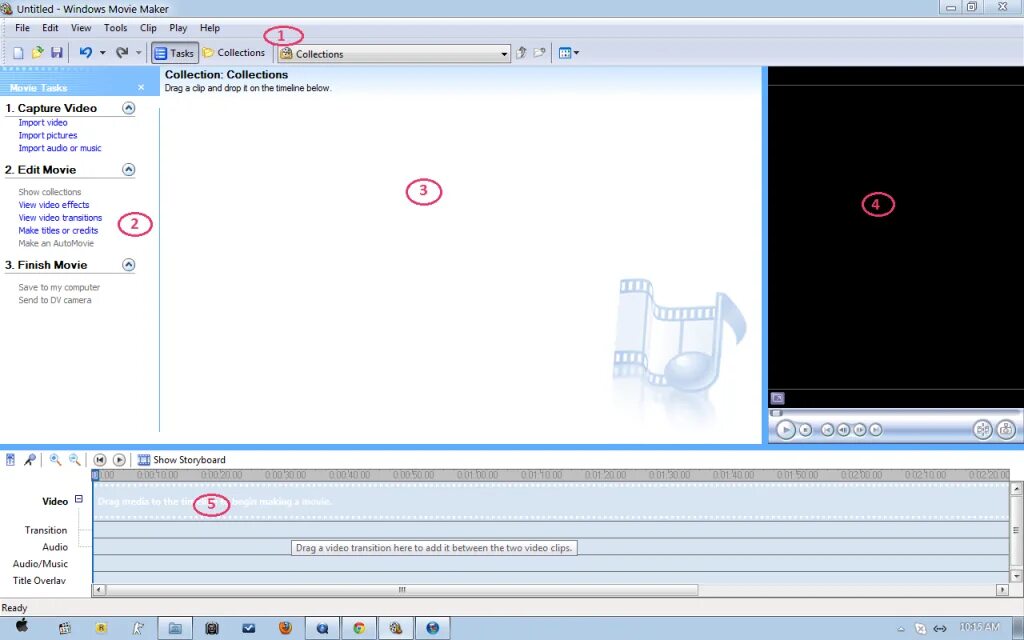The image size is (1024, 640).
Task: Click the Next Frame button
Action: (x=860, y=430)
